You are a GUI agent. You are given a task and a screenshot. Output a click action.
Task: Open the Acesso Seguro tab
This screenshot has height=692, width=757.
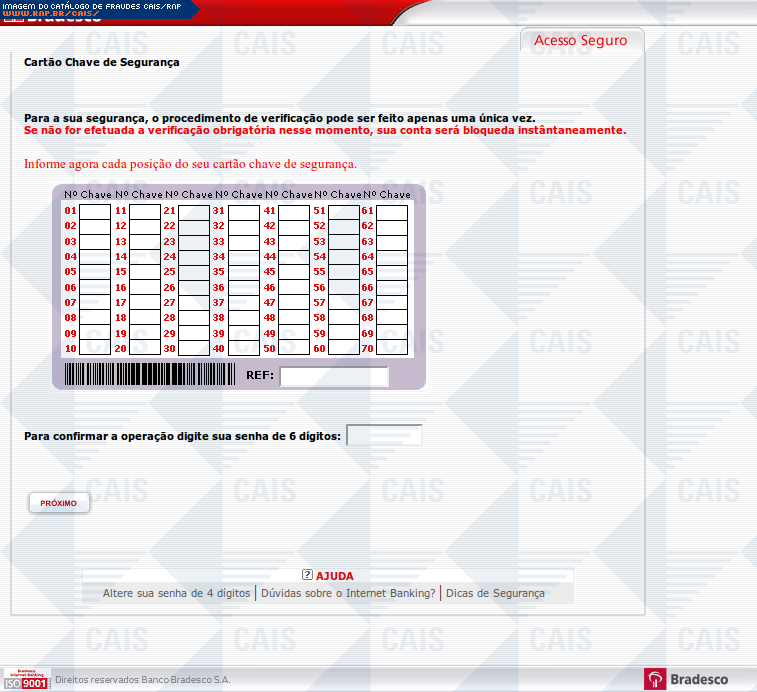580,41
